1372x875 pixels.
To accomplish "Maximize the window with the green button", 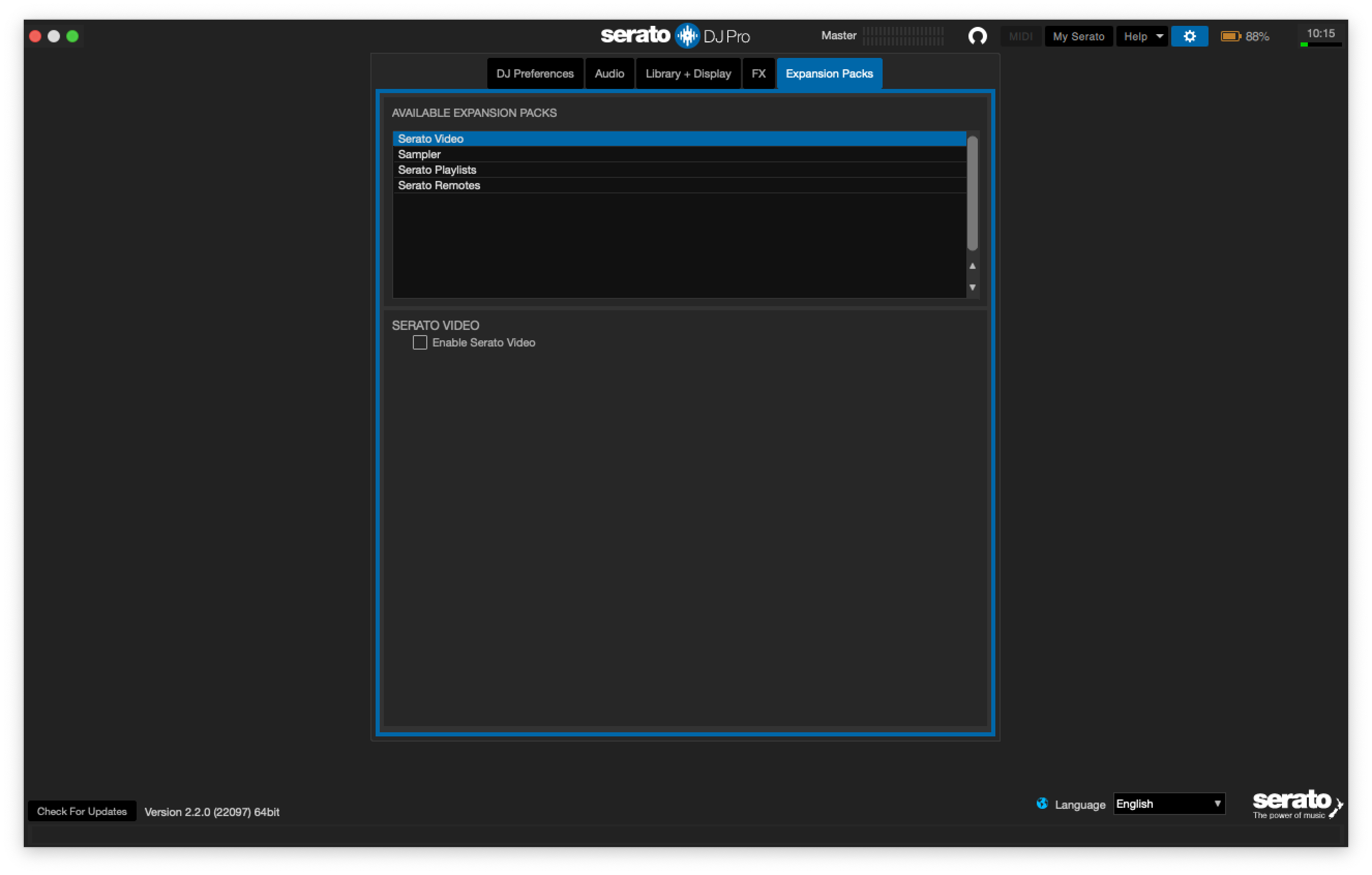I will pos(72,36).
